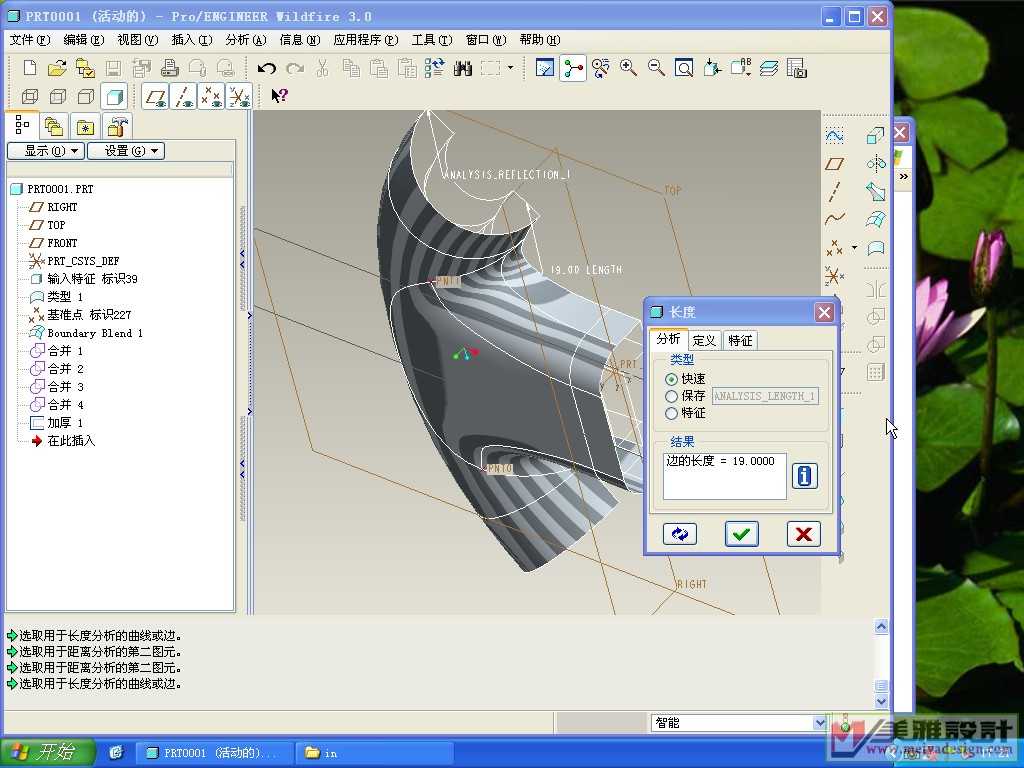Image resolution: width=1024 pixels, height=768 pixels.
Task: Open the Windows 开始 start menu
Action: (x=47, y=752)
